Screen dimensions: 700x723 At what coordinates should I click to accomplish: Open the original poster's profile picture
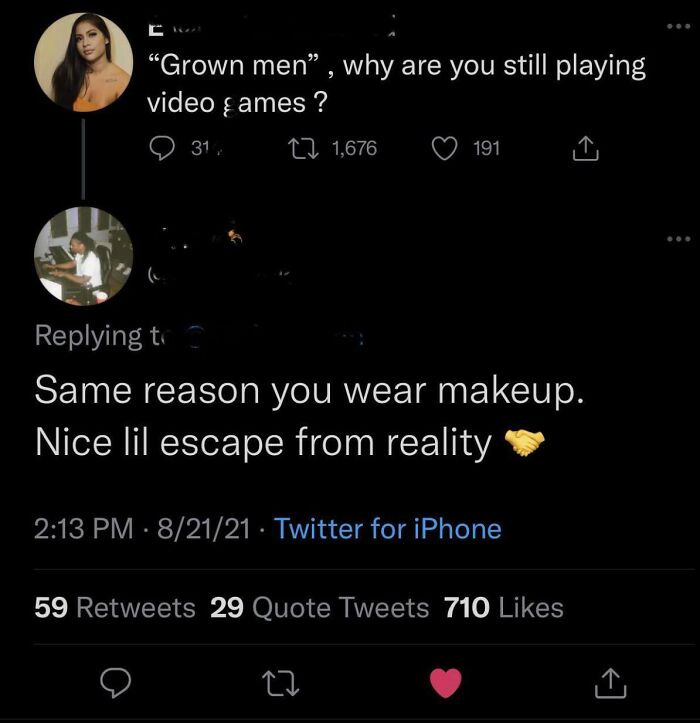click(x=83, y=62)
